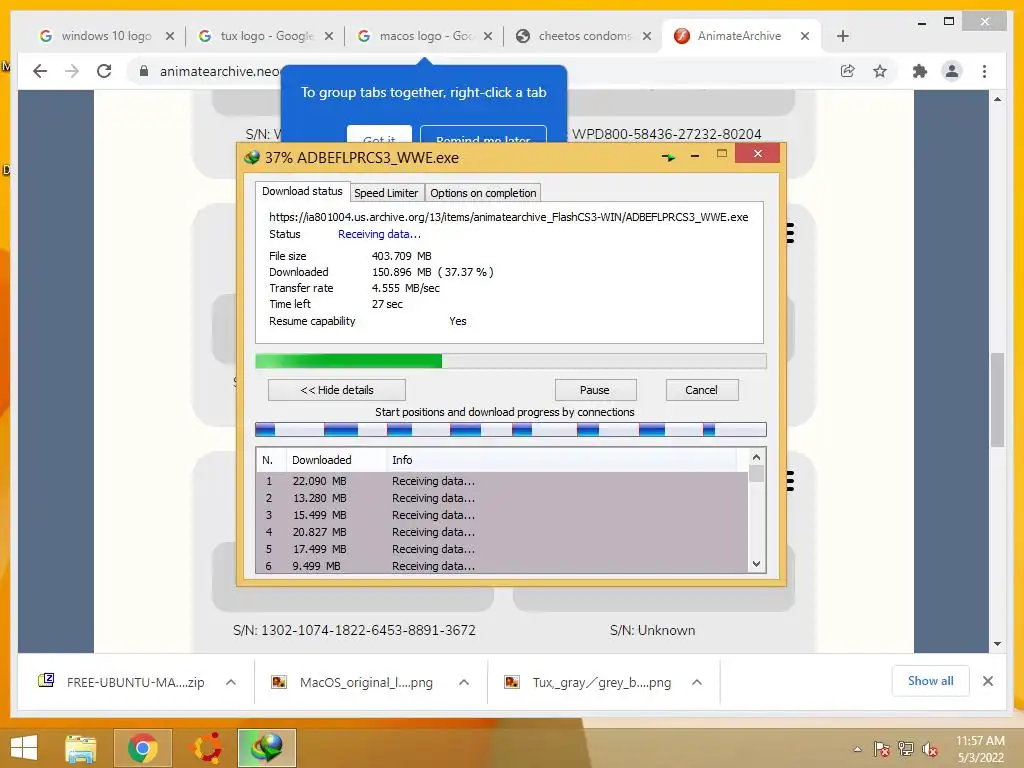Viewport: 1024px width, 768px height.
Task: Click the IDM globe icon in download dialog title
Action: (x=251, y=157)
